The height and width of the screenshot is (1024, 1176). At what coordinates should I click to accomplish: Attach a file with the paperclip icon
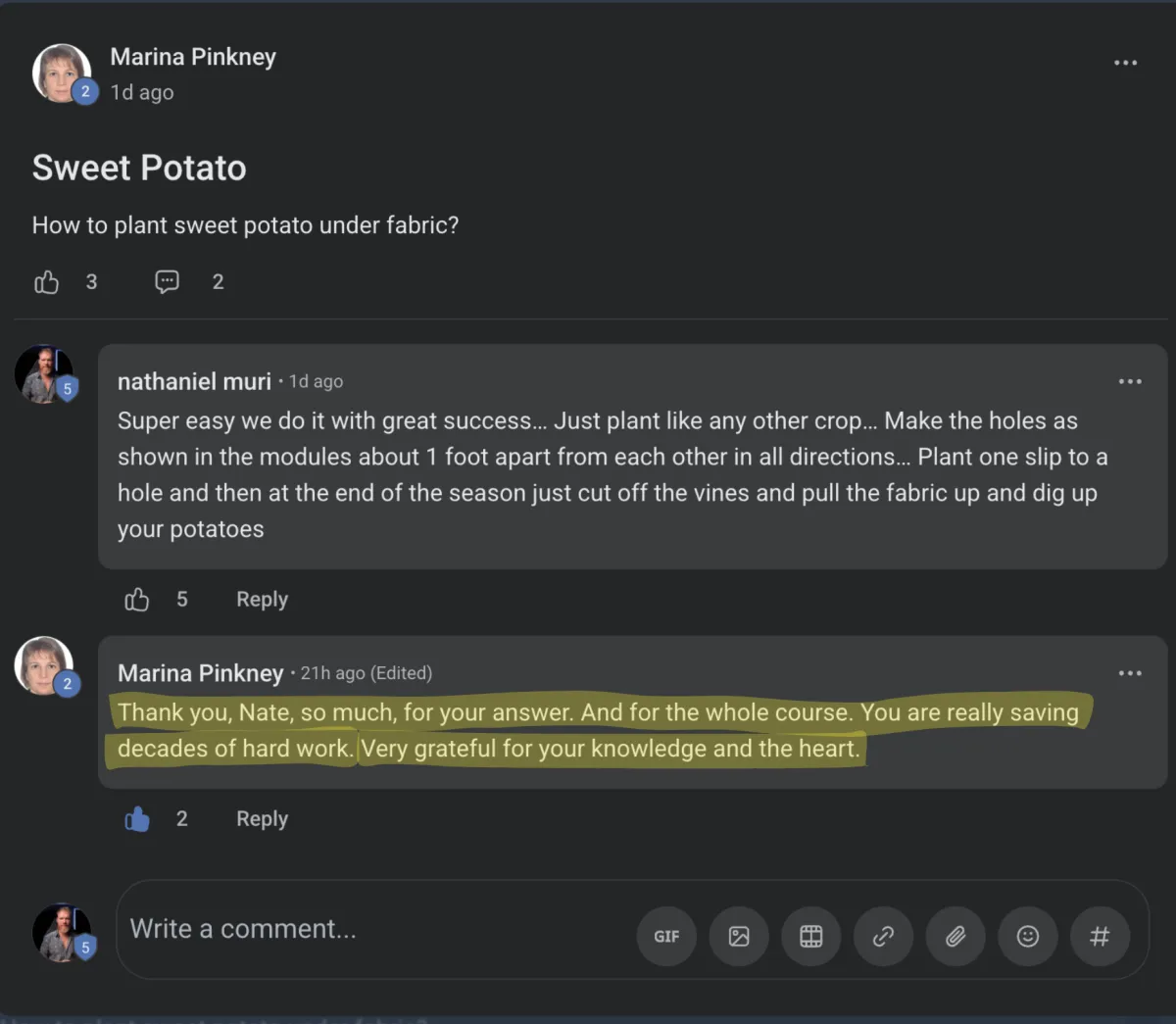[955, 936]
